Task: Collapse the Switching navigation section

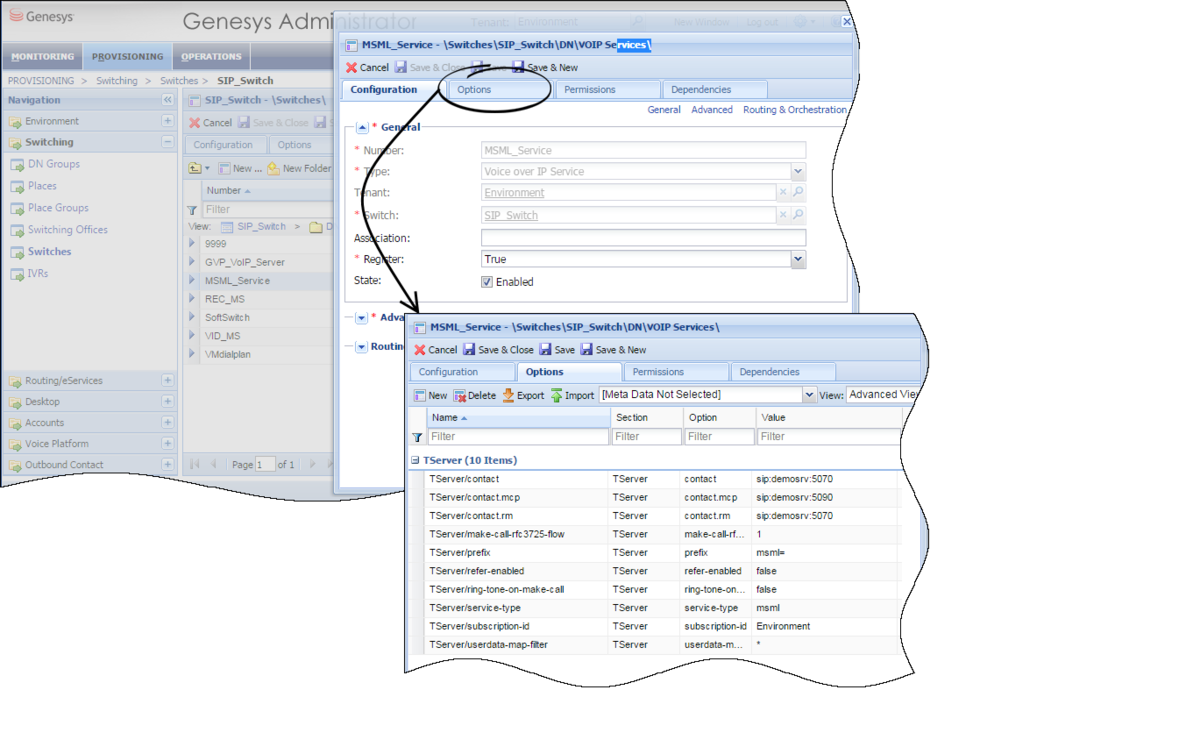Action: (x=168, y=142)
